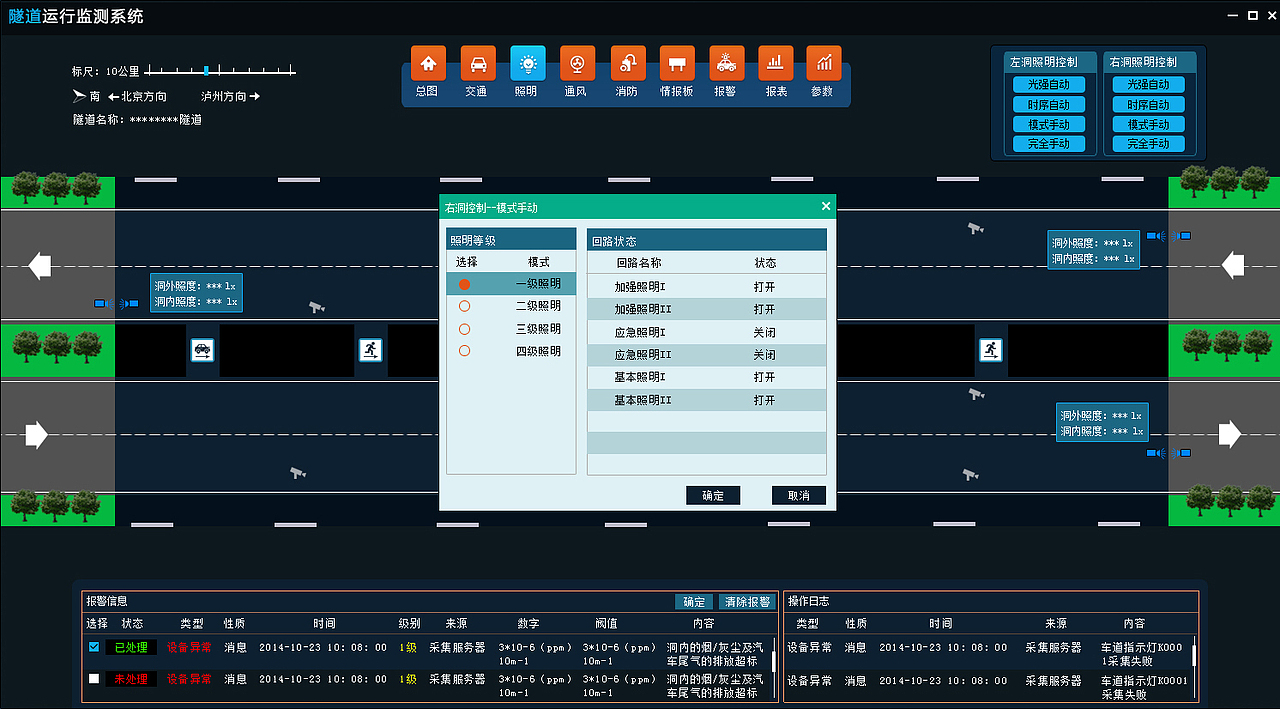Click the vehicle cross-passage sign icon

[x=203, y=350]
